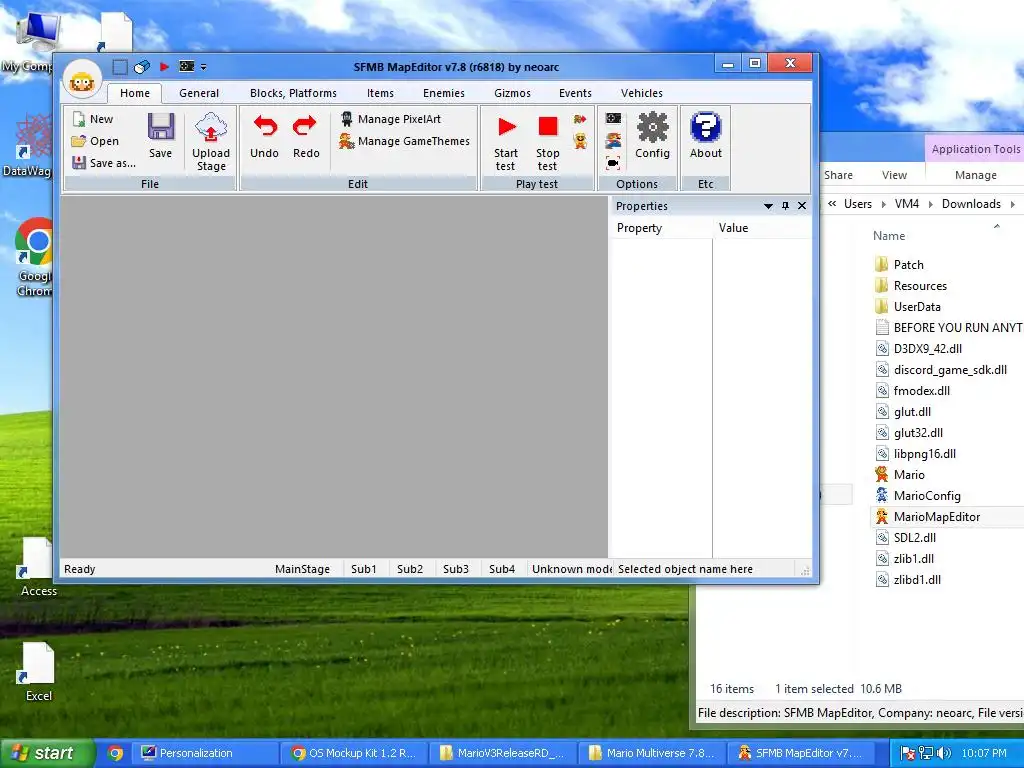The height and width of the screenshot is (768, 1024).
Task: Open the Mario face application menu button
Action: pyautogui.click(x=82, y=80)
